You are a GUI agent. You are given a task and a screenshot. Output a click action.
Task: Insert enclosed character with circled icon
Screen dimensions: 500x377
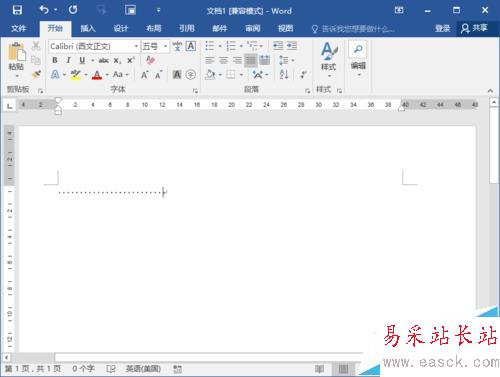coord(191,74)
